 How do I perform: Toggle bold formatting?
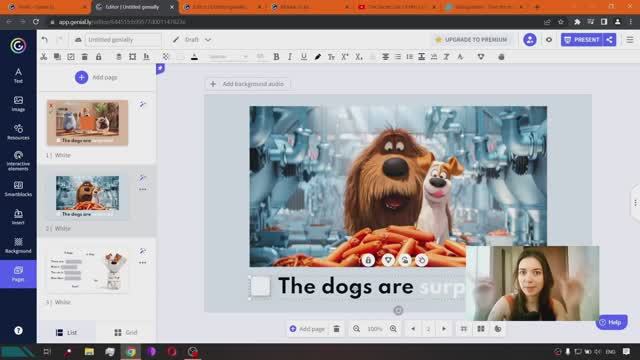(276, 57)
